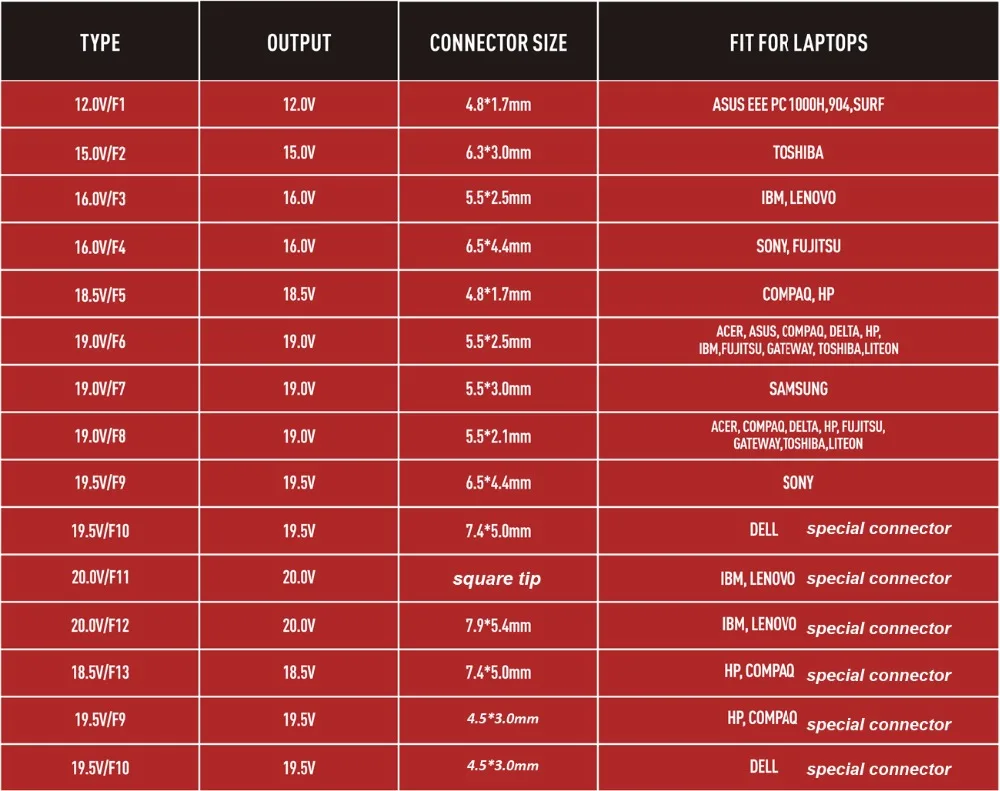
Task: Click the SAMSUNG laptop cell
Action: pyautogui.click(x=798, y=388)
